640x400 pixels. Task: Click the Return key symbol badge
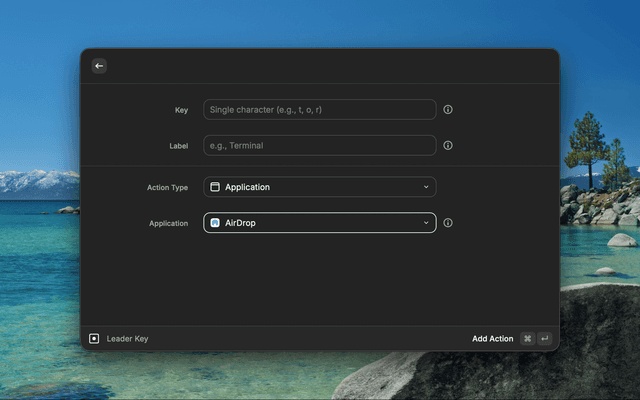tap(544, 339)
